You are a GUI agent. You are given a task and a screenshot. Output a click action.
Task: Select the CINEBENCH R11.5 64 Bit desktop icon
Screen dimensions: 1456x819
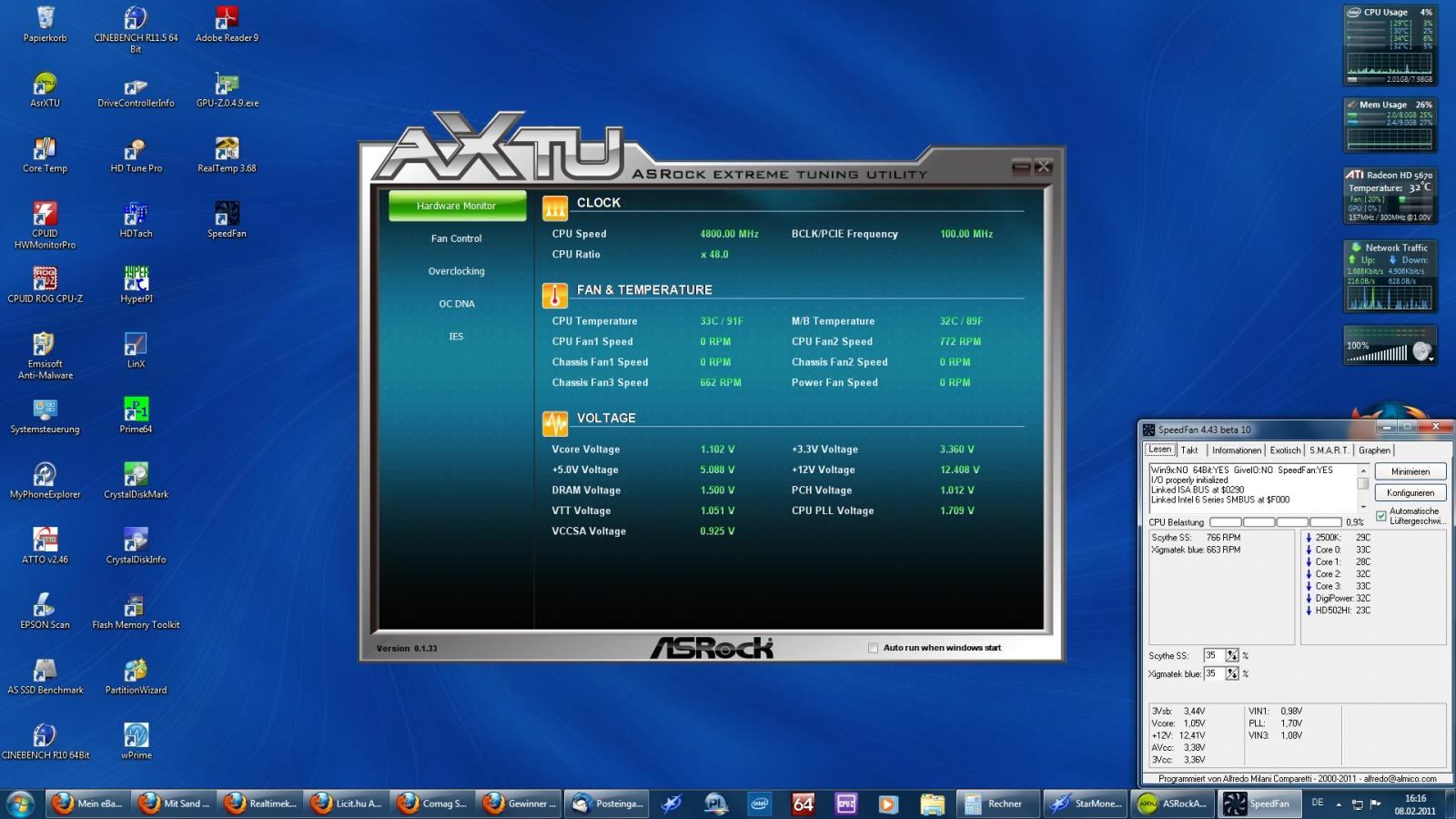point(136,29)
